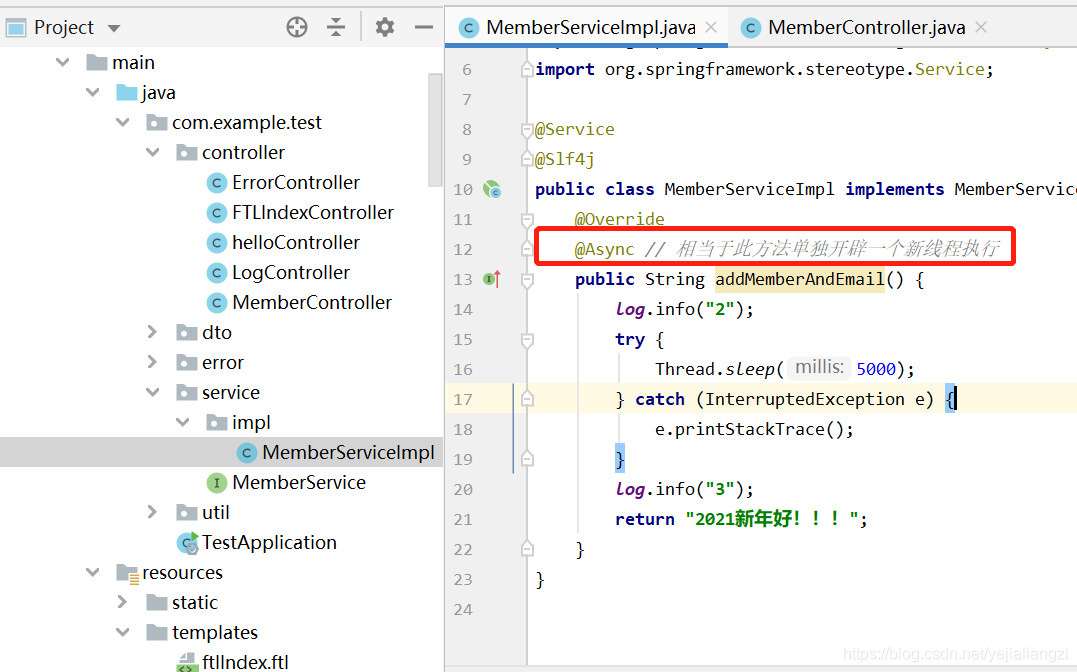Viewport: 1077px width, 672px height.
Task: Select LogController class icon
Action: [216, 273]
